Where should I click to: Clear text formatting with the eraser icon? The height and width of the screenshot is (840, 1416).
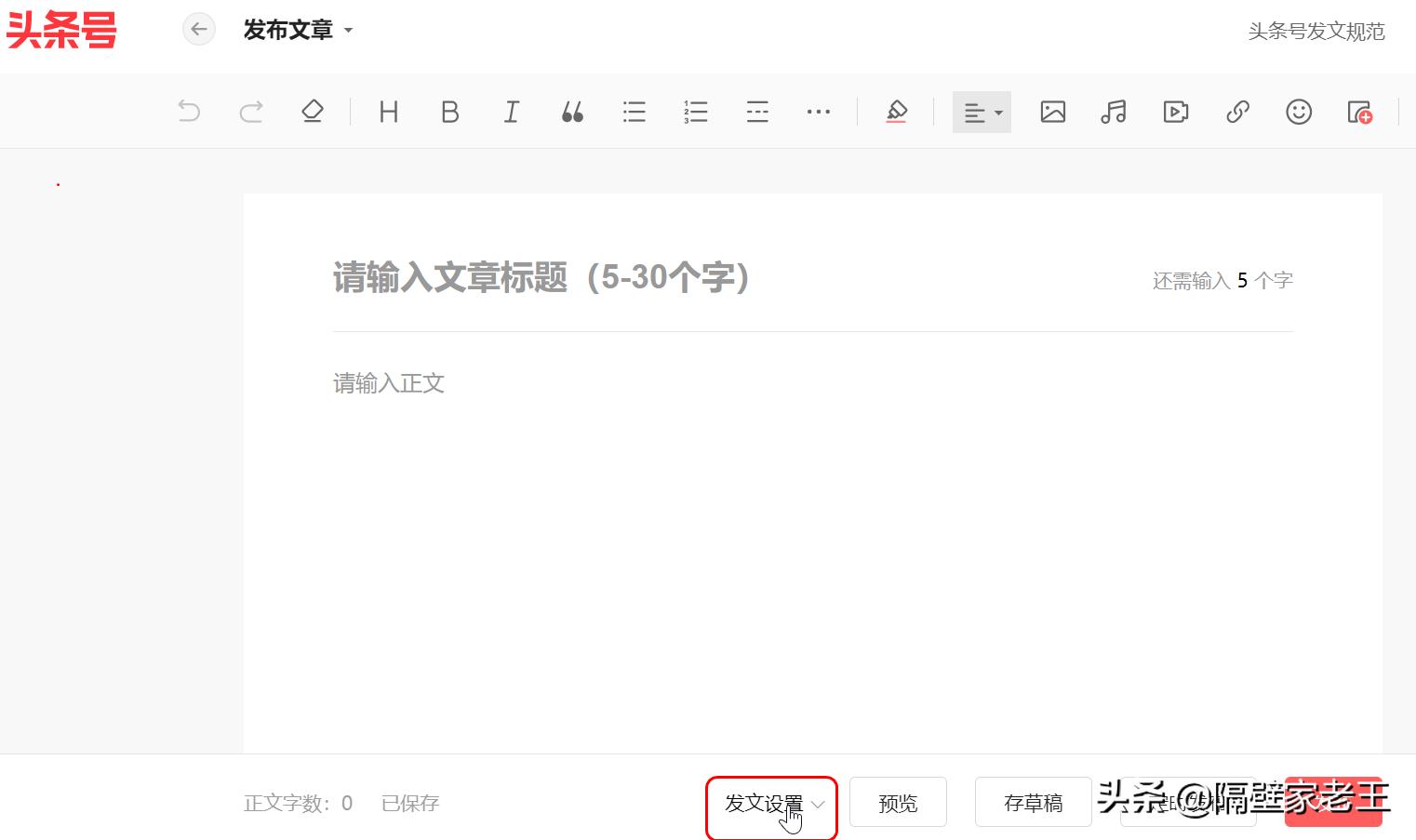coord(312,112)
